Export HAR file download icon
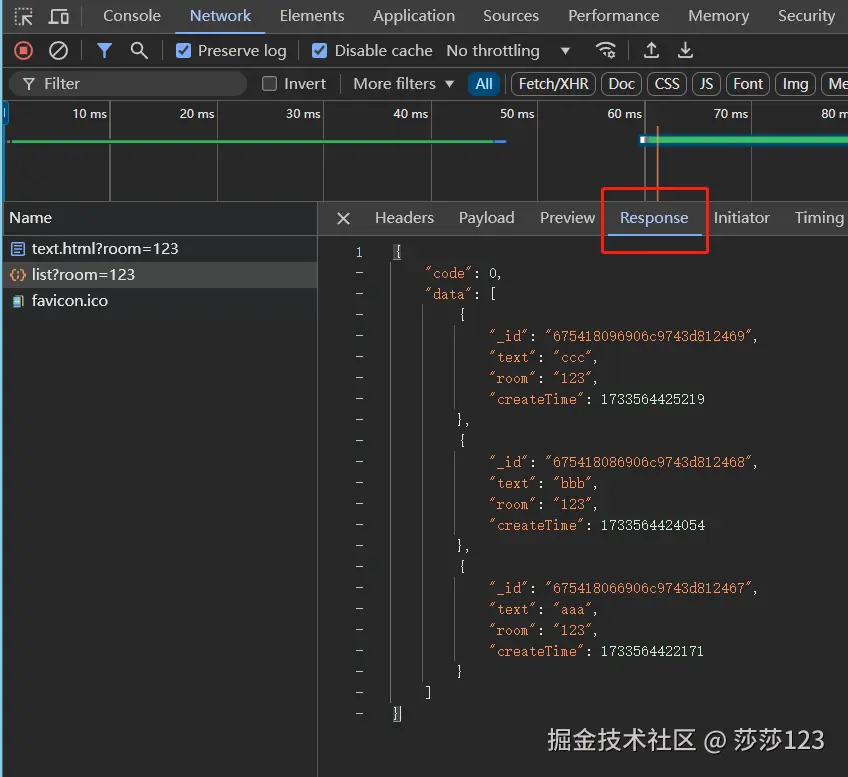The height and width of the screenshot is (777, 848). point(685,50)
